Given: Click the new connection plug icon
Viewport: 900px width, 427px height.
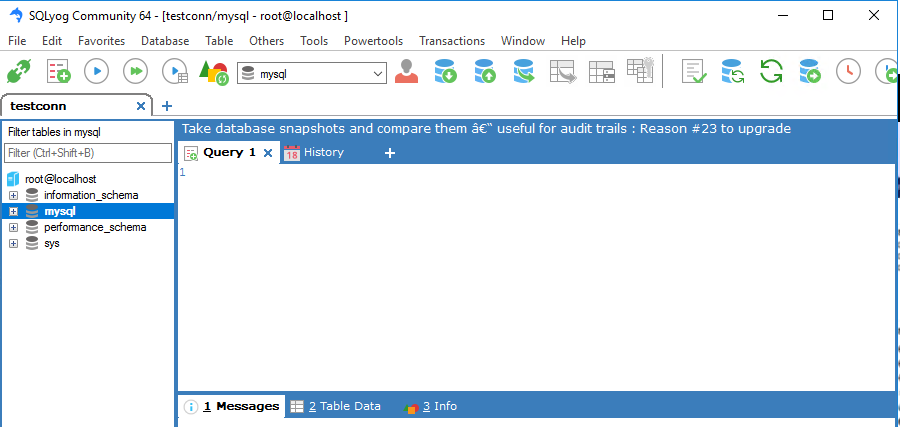Looking at the screenshot, I should (19, 72).
